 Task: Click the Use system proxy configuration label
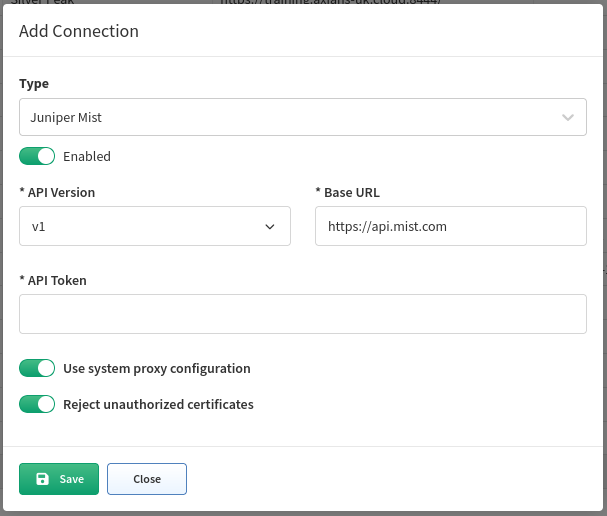157,369
